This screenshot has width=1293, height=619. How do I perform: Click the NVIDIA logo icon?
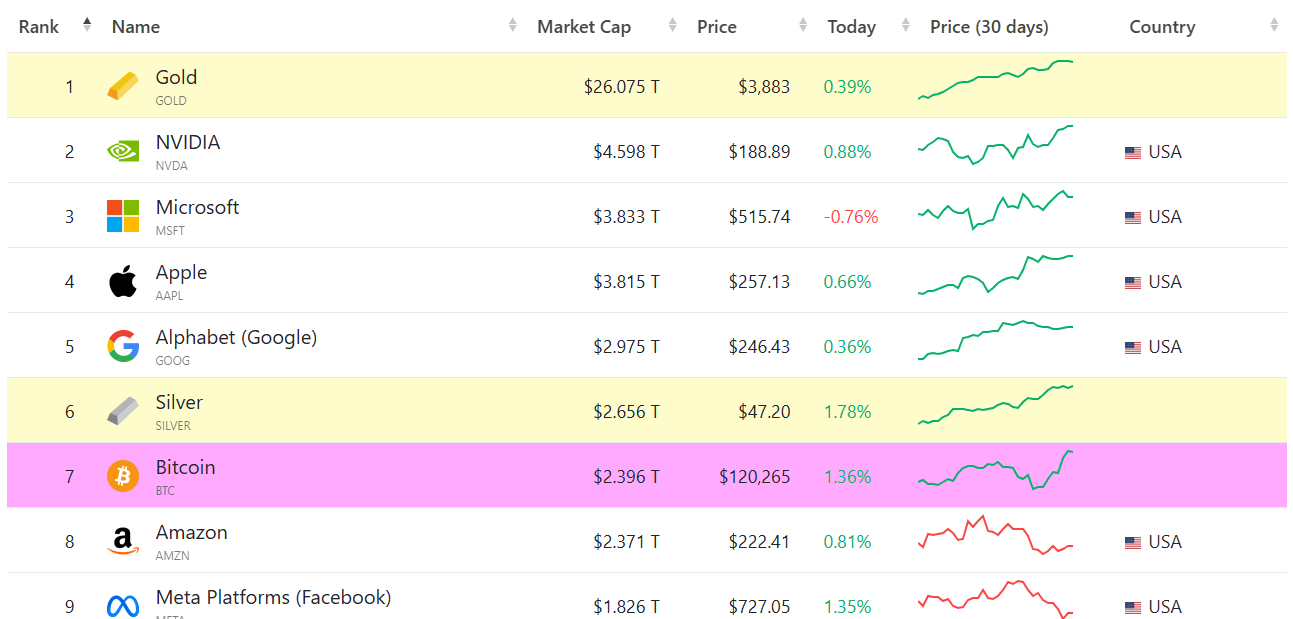pyautogui.click(x=123, y=152)
